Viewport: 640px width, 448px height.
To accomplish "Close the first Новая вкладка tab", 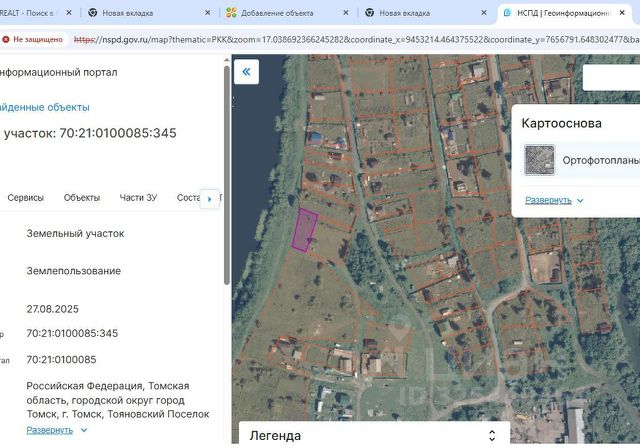I will click(x=207, y=13).
